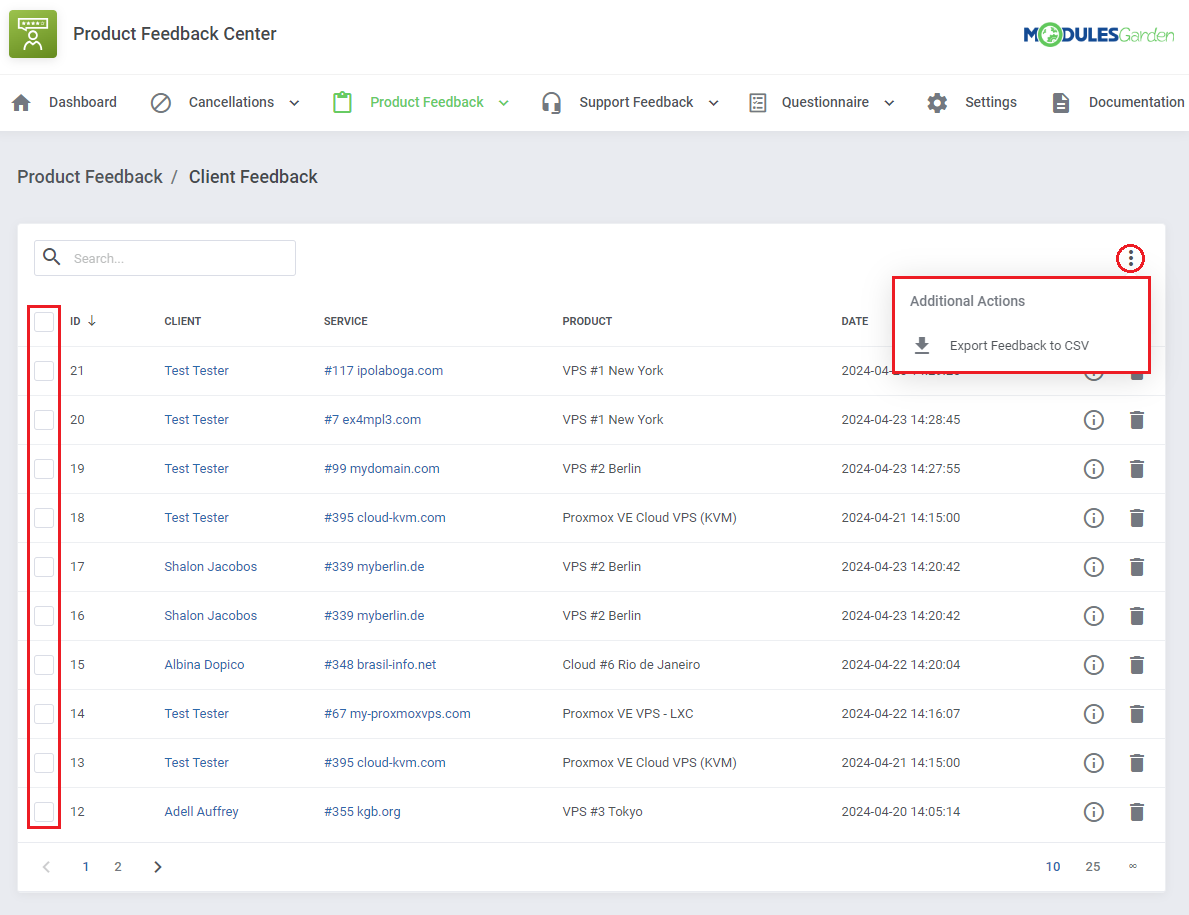The height and width of the screenshot is (915, 1189).
Task: Click the magnifier search icon
Action: point(52,257)
